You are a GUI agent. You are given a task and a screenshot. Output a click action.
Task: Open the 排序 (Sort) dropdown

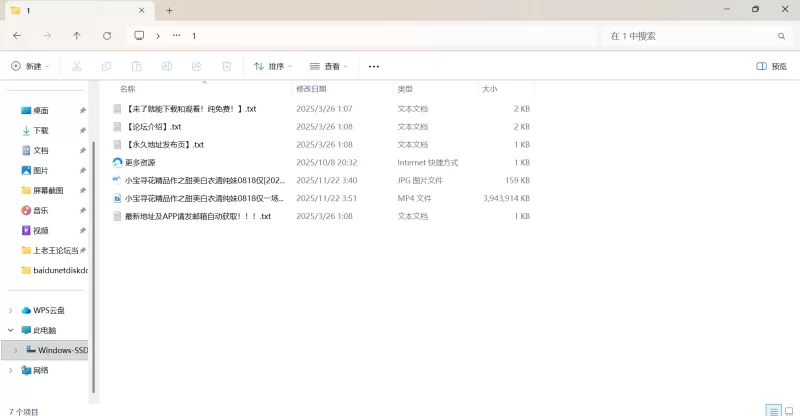click(273, 66)
